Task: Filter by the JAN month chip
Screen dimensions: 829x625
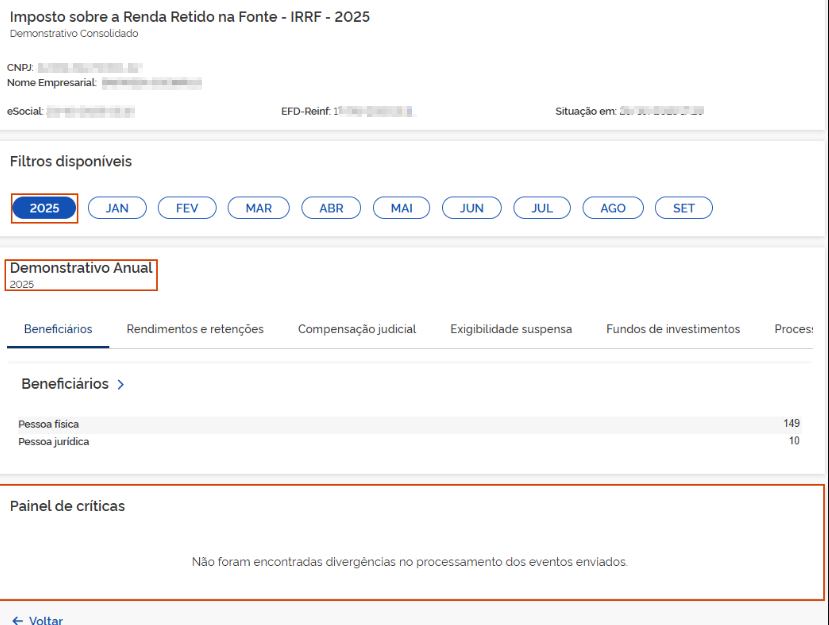Action: click(x=117, y=208)
